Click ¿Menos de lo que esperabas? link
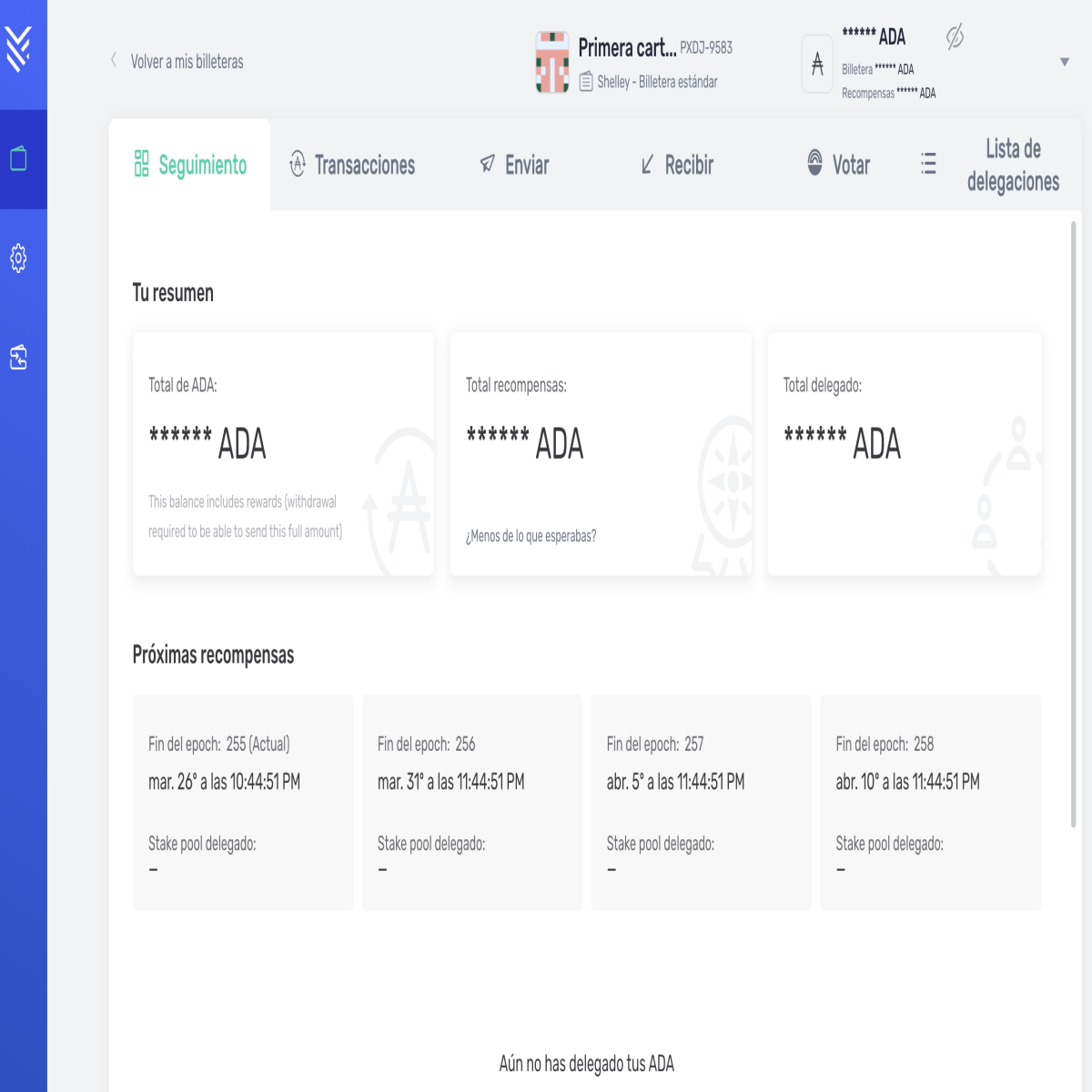The height and width of the screenshot is (1092, 1092). tap(531, 536)
